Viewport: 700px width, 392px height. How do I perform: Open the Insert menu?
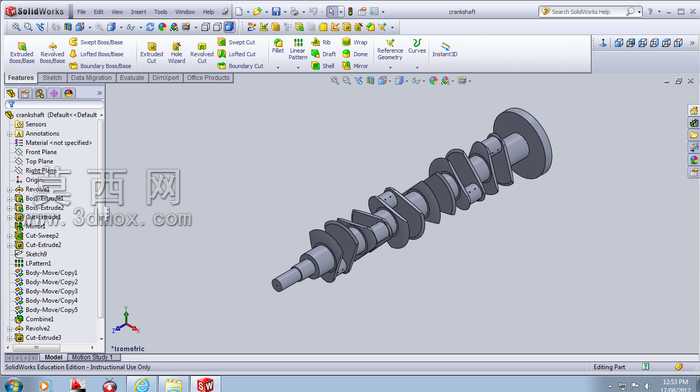[138, 12]
